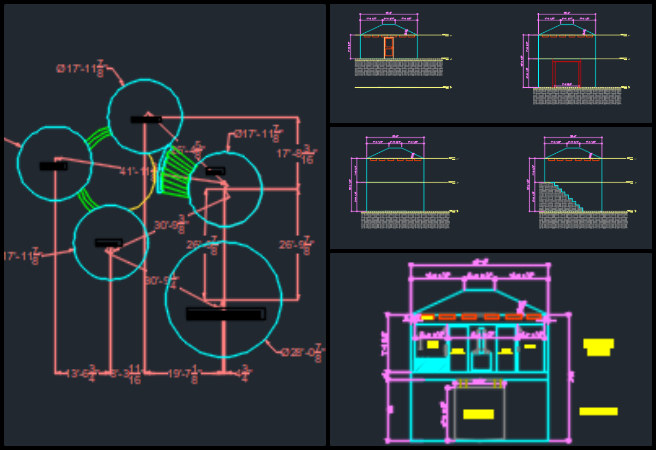
Task: Select the 17'-8 3/16 dimension at upper right
Action: [x=297, y=154]
